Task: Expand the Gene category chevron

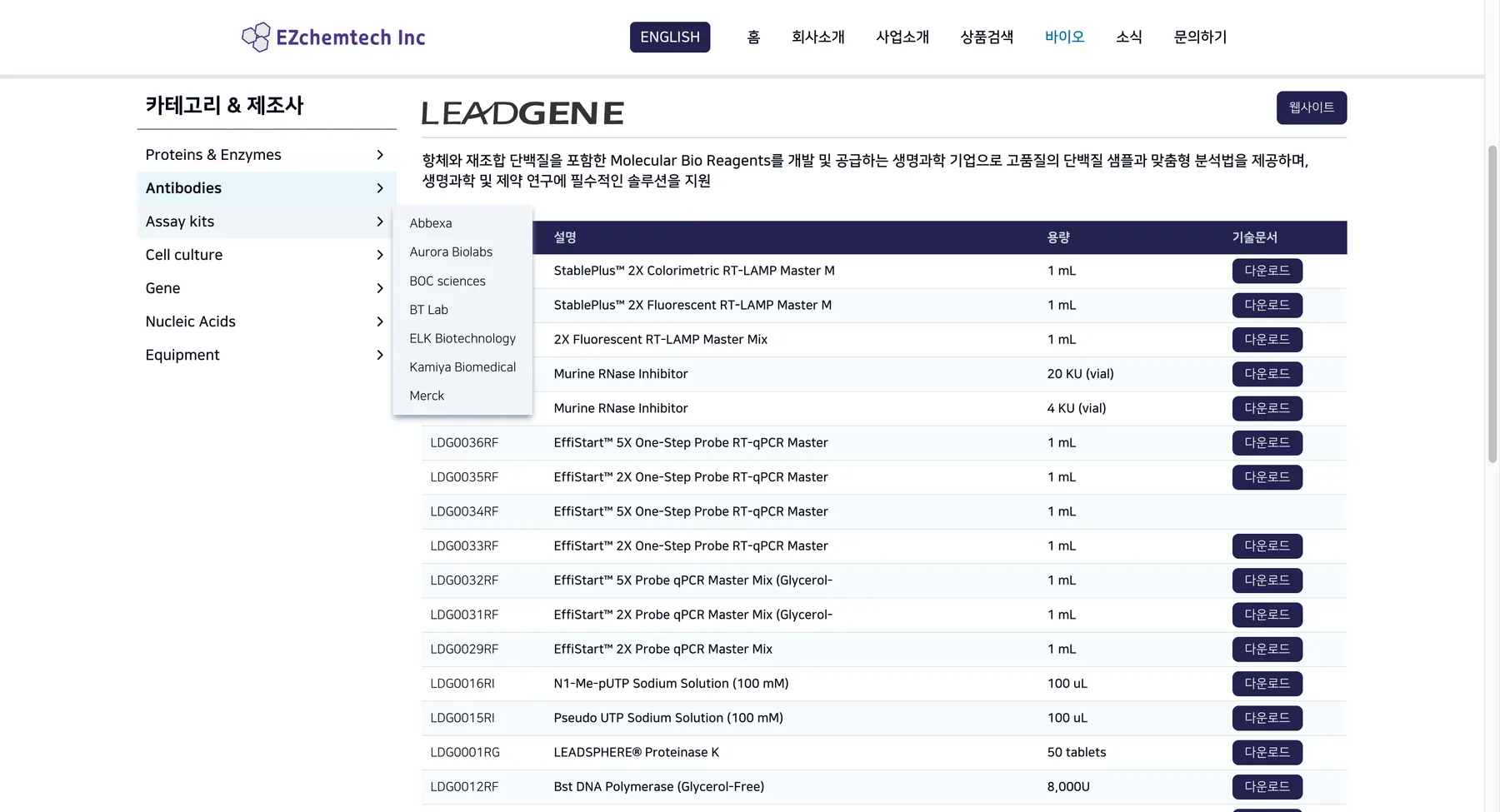Action: [380, 288]
